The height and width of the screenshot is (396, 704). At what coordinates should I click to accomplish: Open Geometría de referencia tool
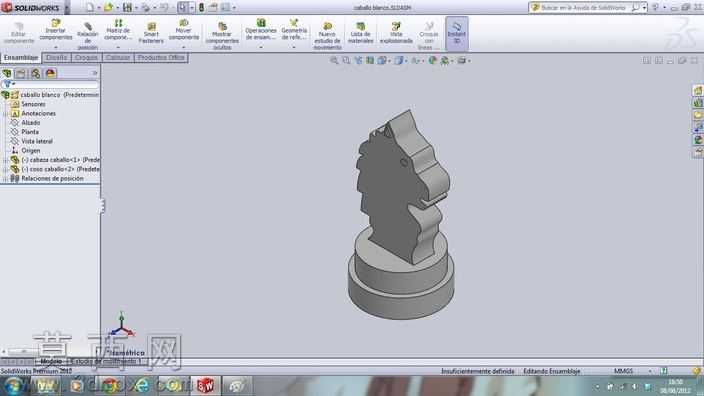pyautogui.click(x=294, y=30)
